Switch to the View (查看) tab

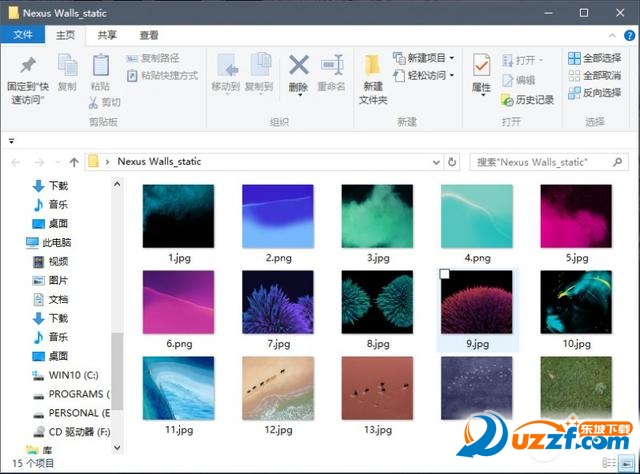tap(149, 35)
